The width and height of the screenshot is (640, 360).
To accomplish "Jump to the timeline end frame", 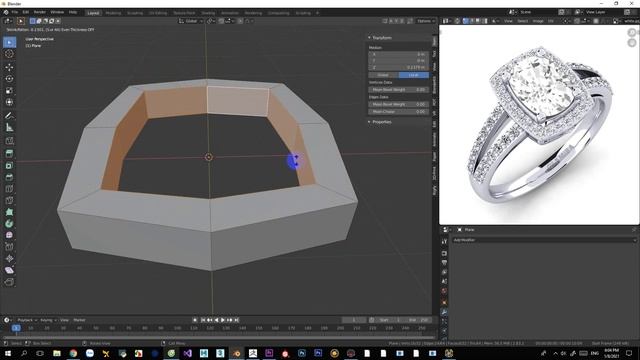I will click(x=236, y=320).
